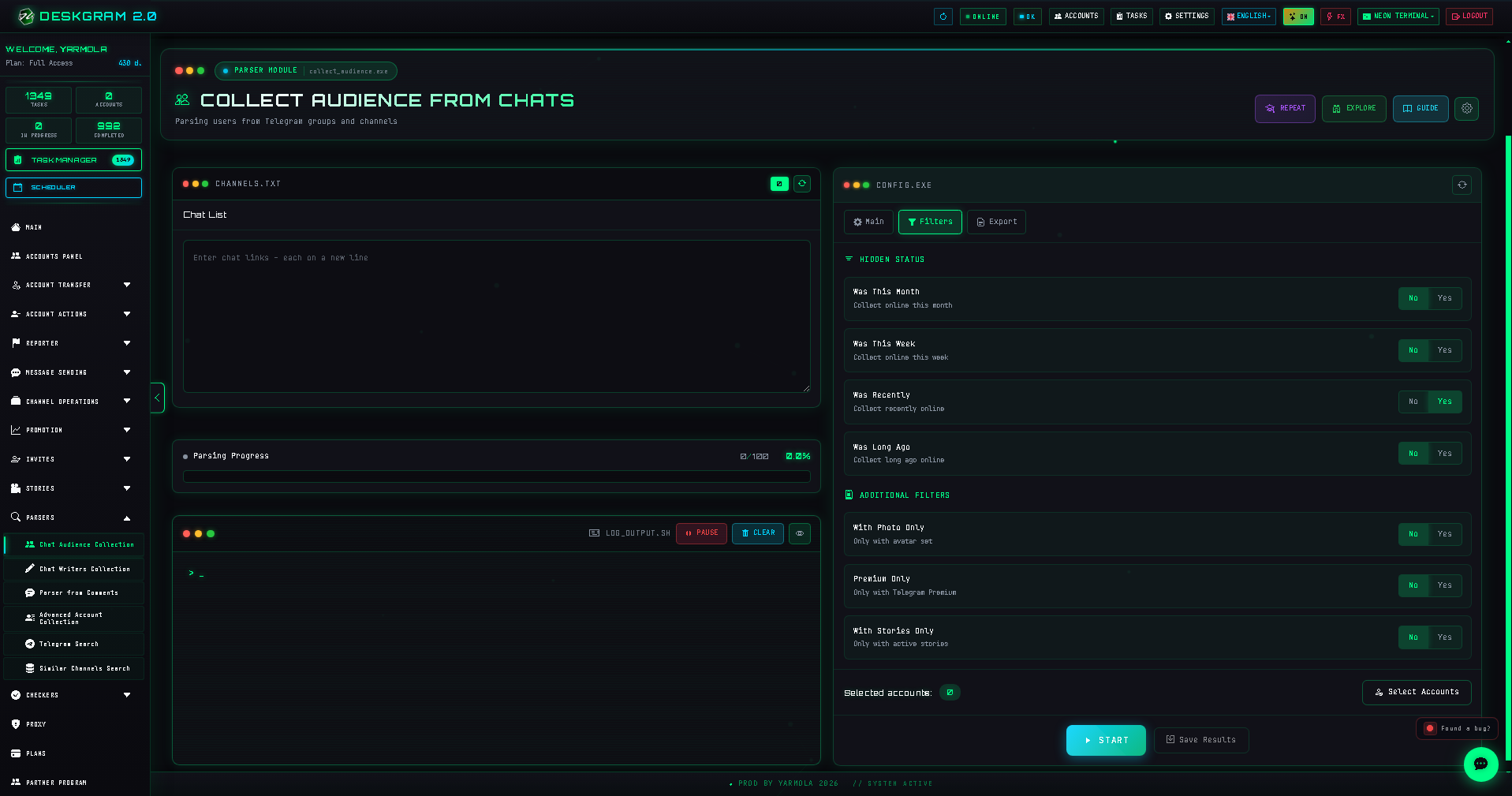Screen dimensions: 1512x796
Task: Click Select Accounts button
Action: tap(1417, 692)
